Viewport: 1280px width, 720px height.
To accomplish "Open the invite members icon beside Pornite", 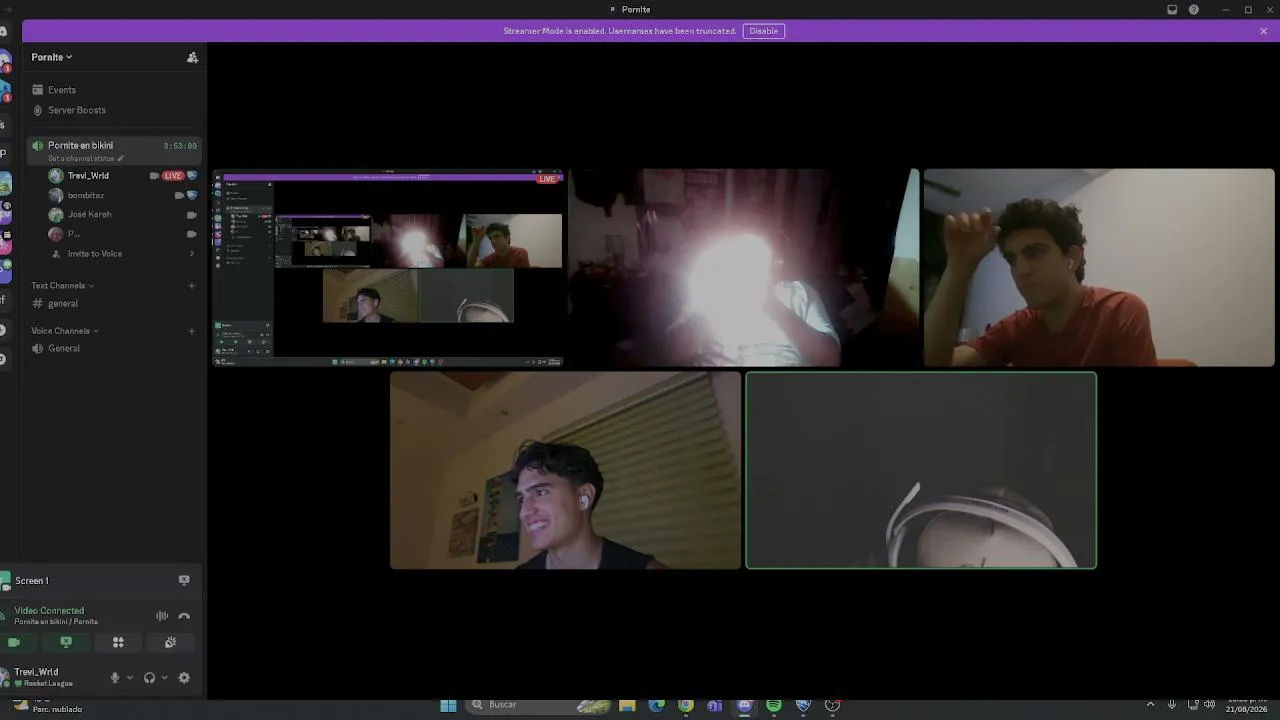I will pyautogui.click(x=192, y=58).
